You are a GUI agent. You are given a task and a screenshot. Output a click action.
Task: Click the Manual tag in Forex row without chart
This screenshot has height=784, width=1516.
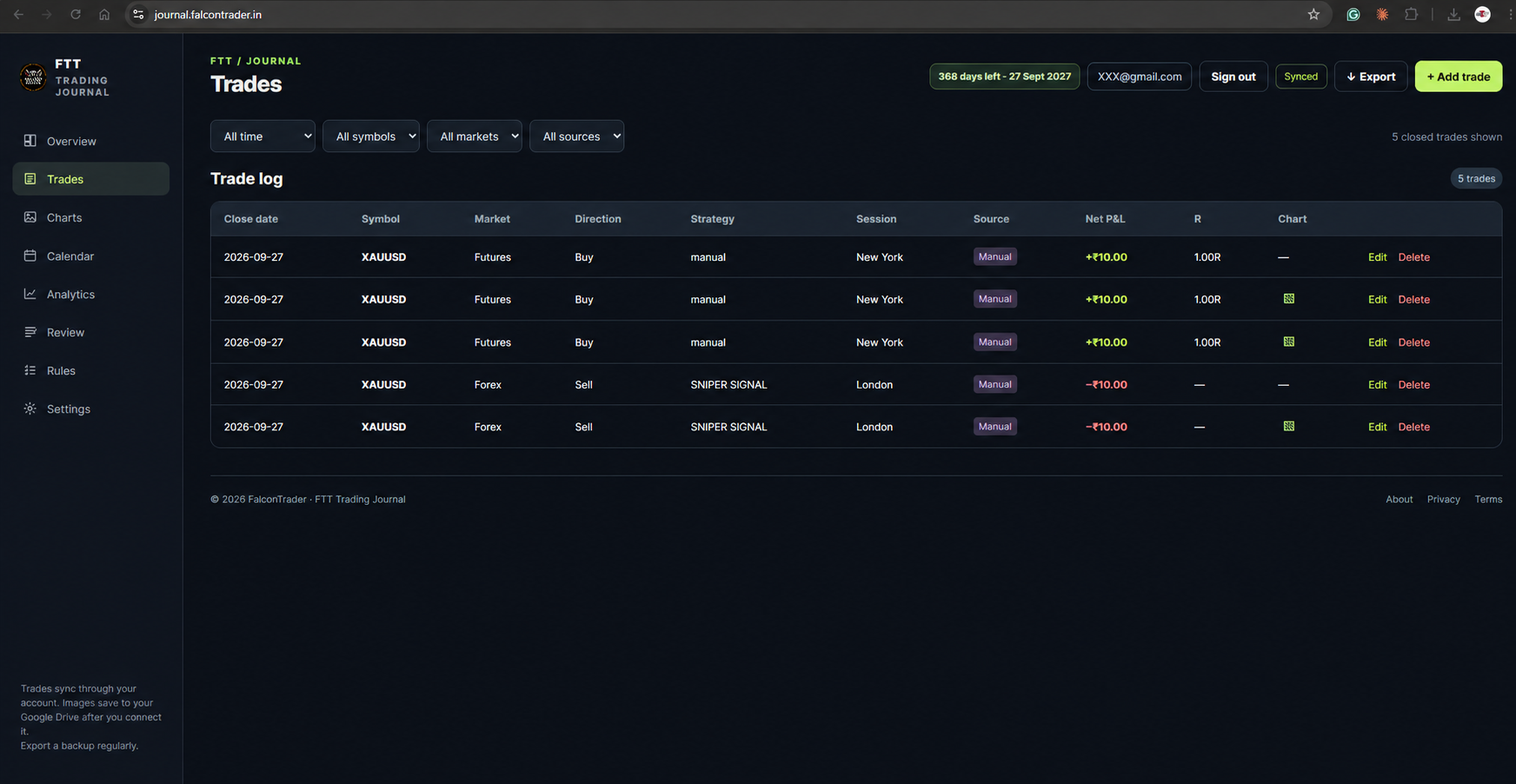coord(995,384)
